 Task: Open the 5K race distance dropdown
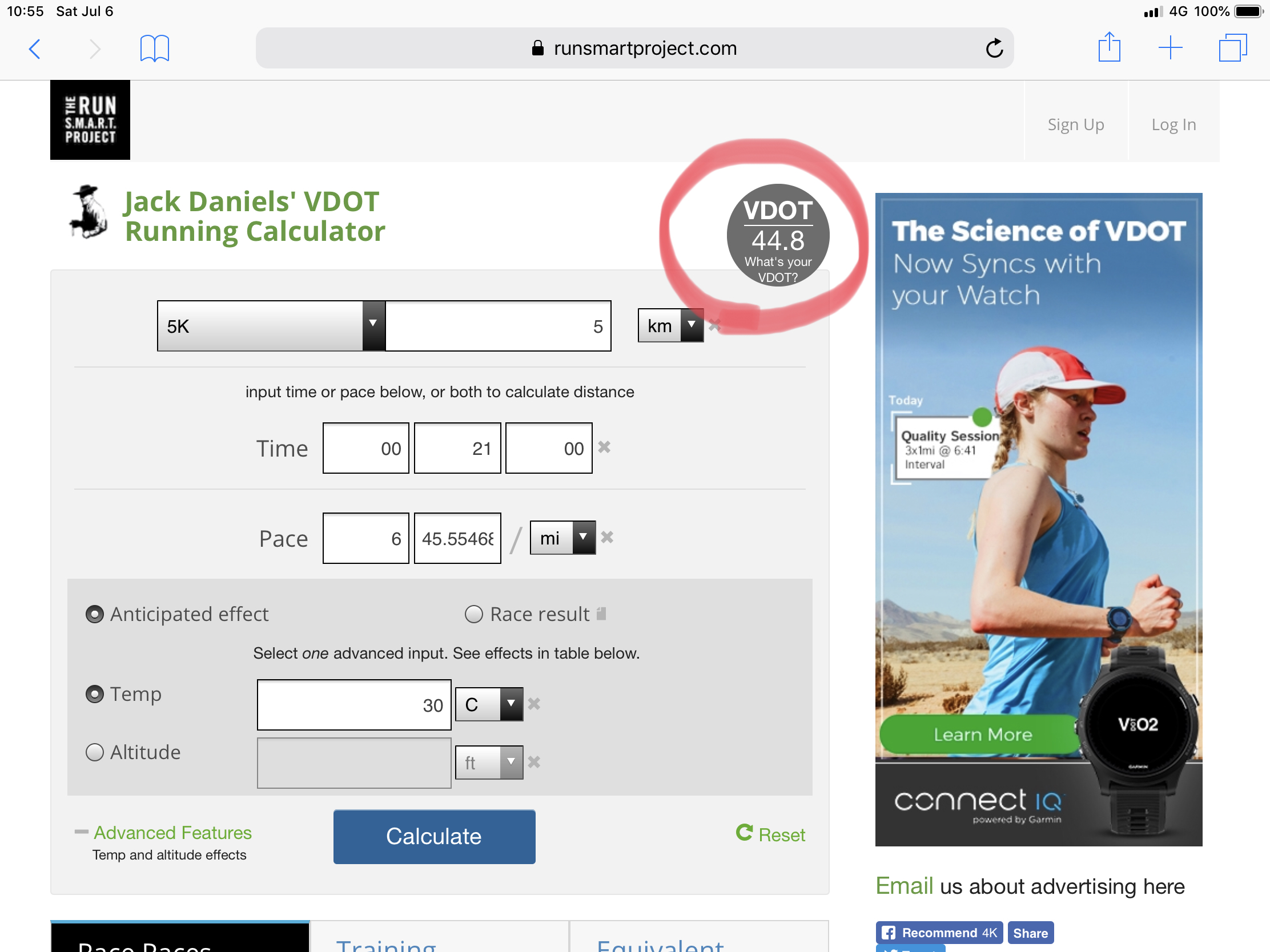tap(271, 326)
